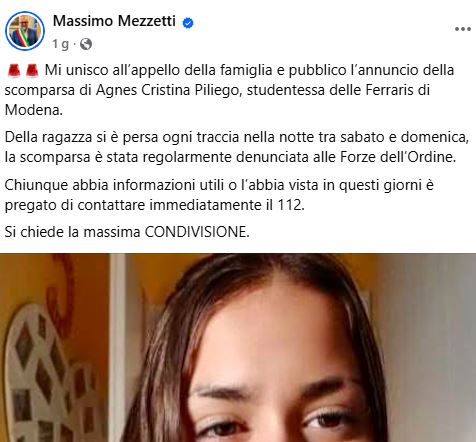This screenshot has width=476, height=442.
Task: Open the three-dot post options menu
Action: click(x=463, y=29)
